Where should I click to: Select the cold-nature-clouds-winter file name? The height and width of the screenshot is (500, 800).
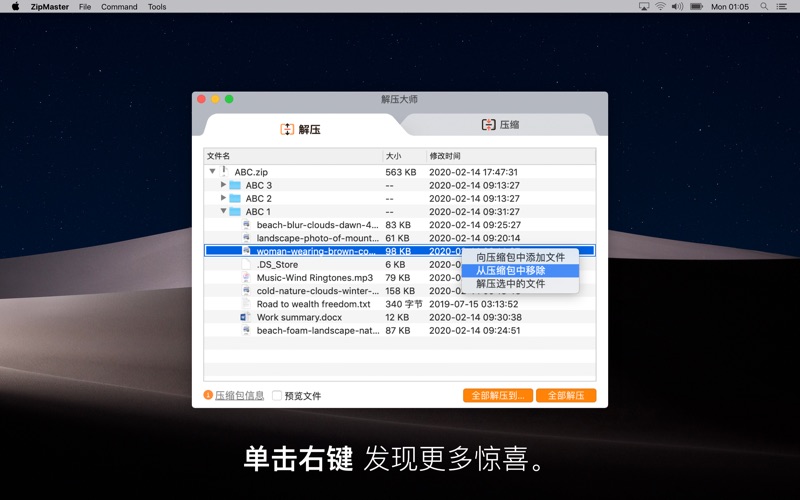coord(317,291)
